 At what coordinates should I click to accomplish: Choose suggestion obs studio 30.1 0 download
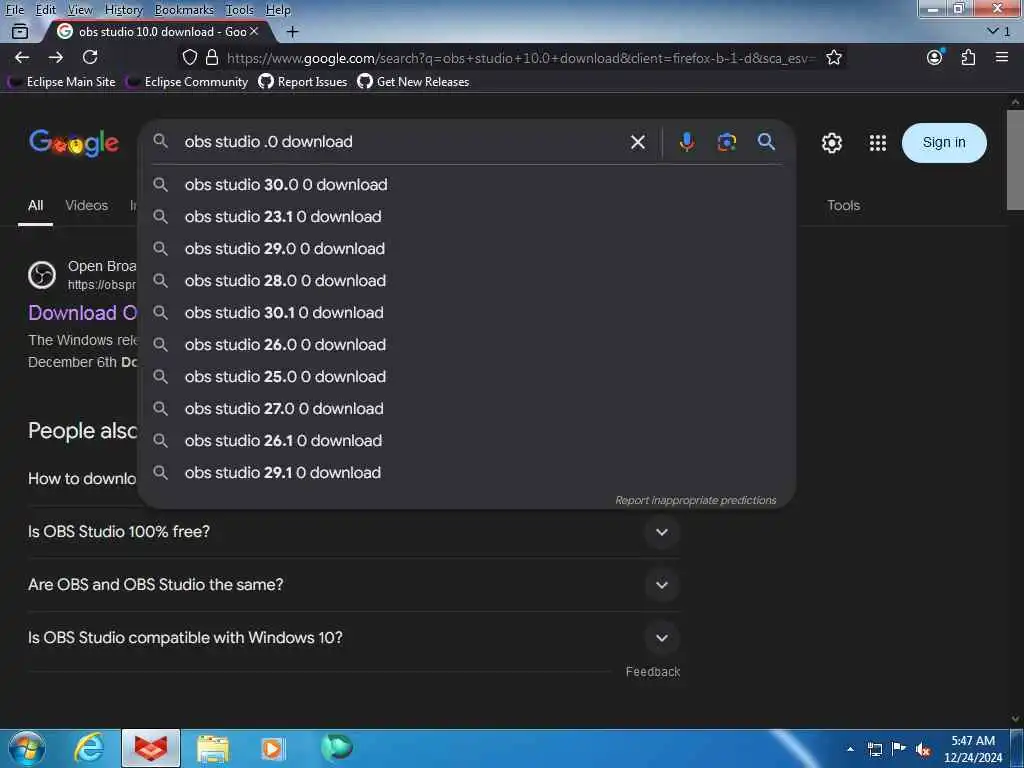(466, 313)
